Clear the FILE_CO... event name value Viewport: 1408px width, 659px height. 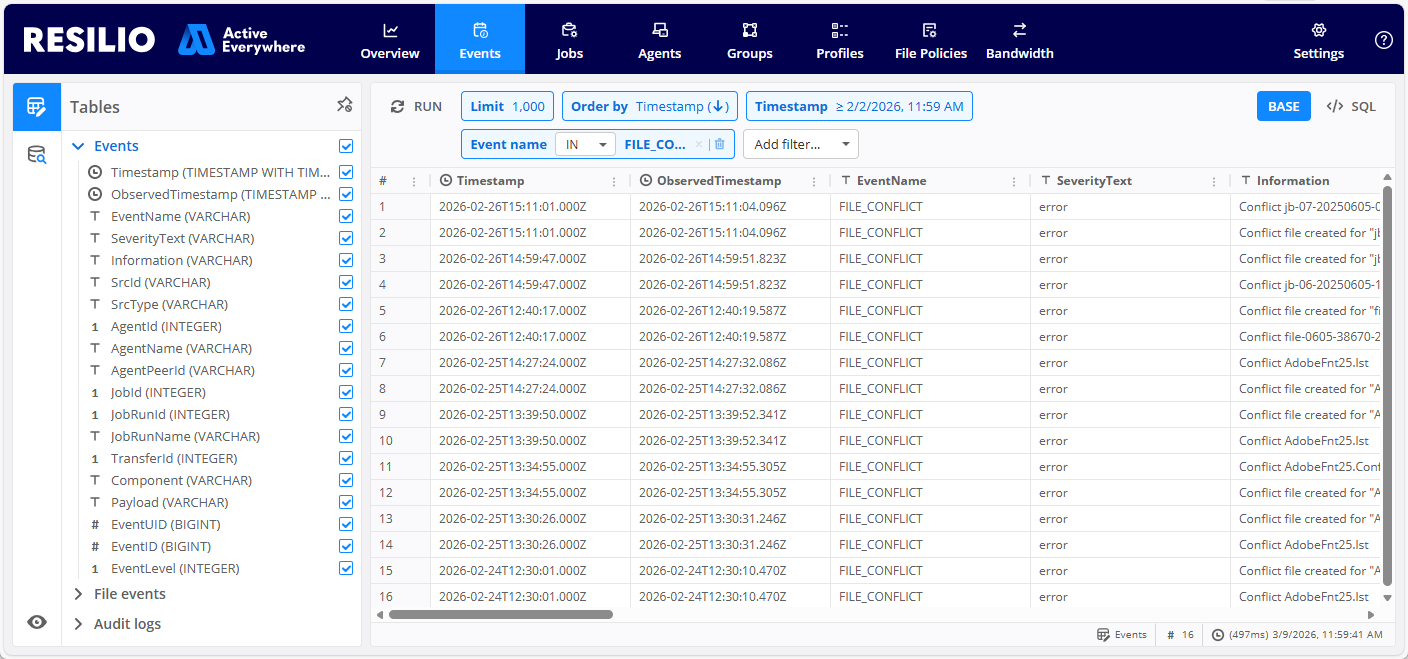699,144
